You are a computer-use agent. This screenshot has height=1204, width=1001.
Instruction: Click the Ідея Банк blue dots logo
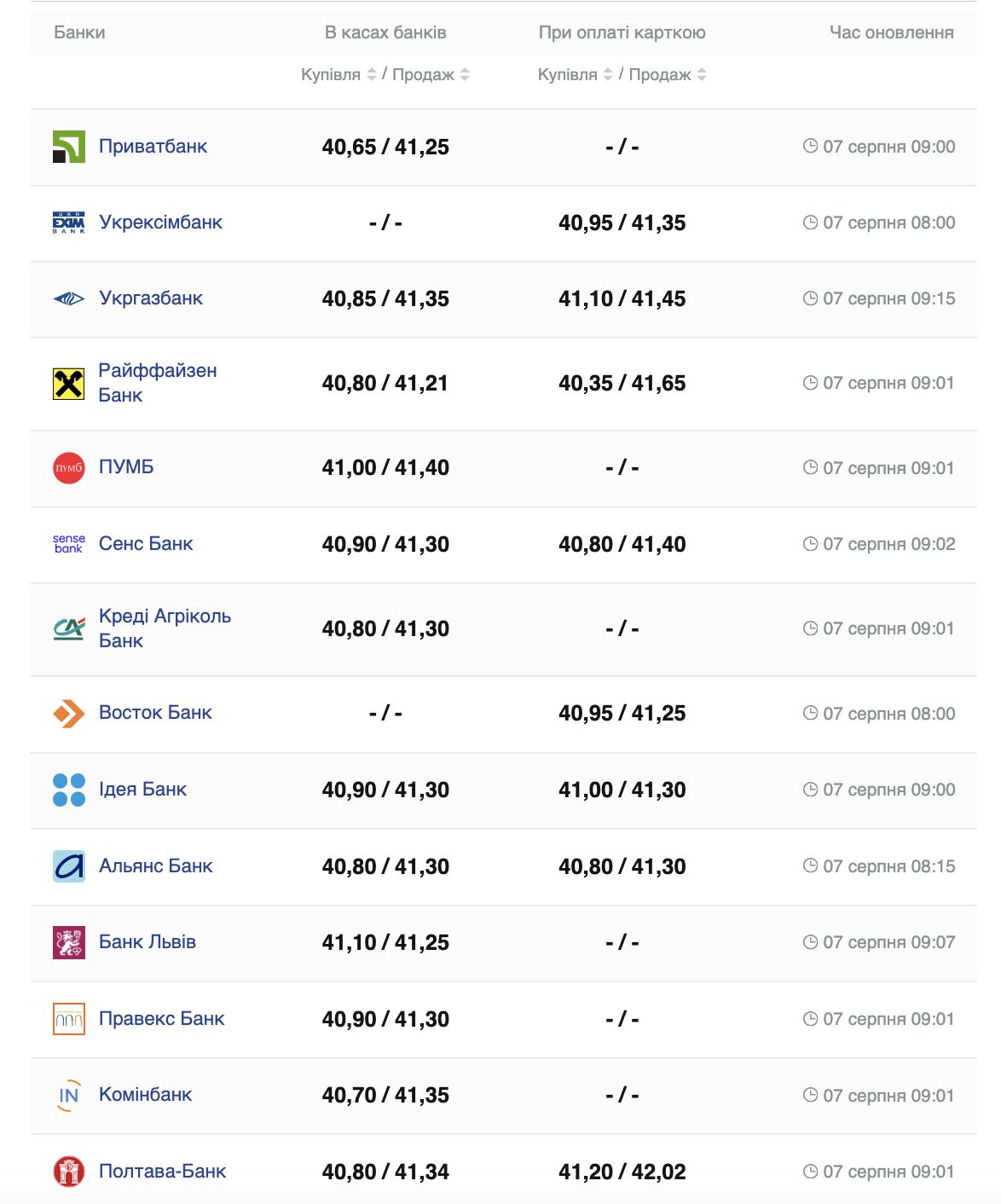point(68,790)
